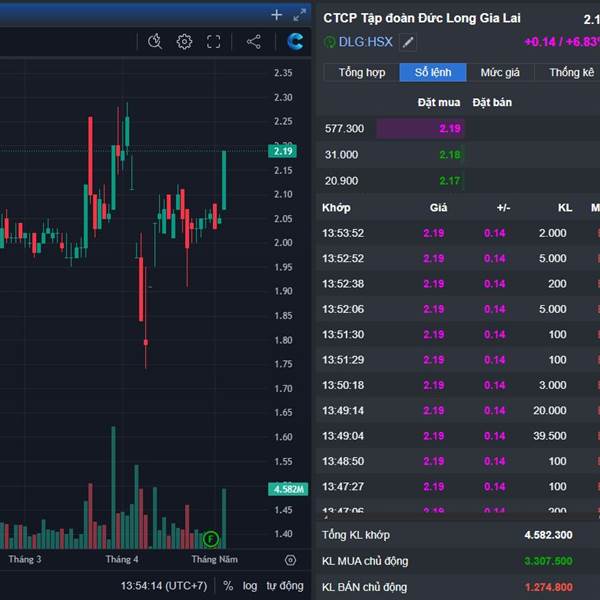Select the trade at 13:50:18
This screenshot has height=600, width=600.
pyautogui.click(x=458, y=385)
